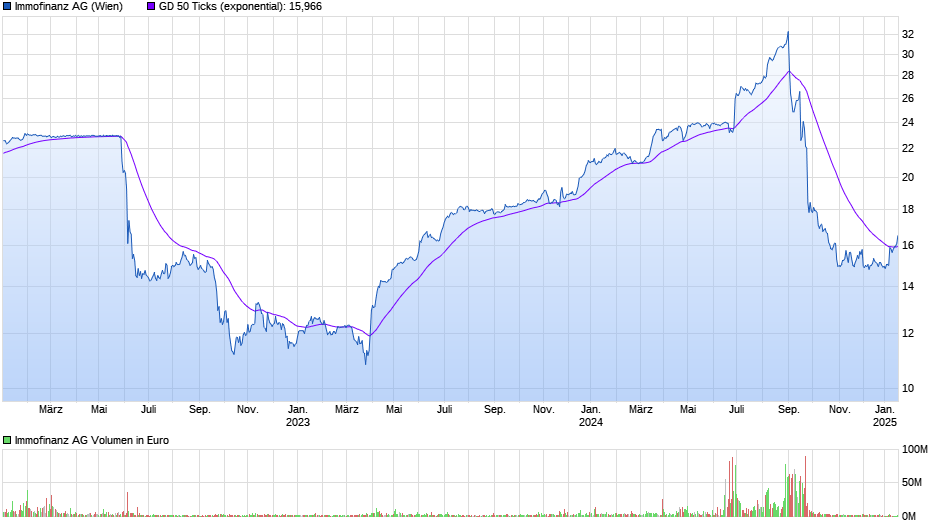Screen dimensions: 940x526
Task: Click the 32 price axis label
Action: point(908,34)
